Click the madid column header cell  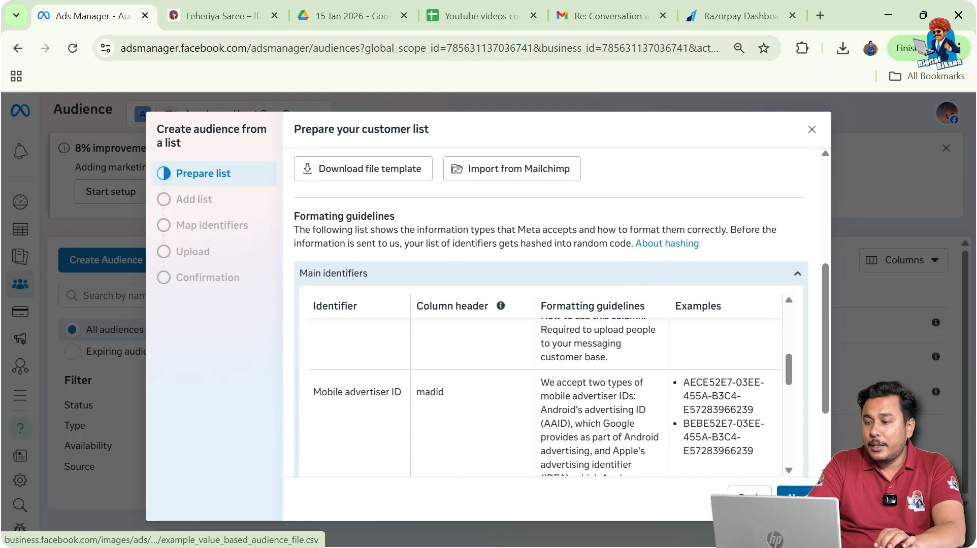coord(430,392)
